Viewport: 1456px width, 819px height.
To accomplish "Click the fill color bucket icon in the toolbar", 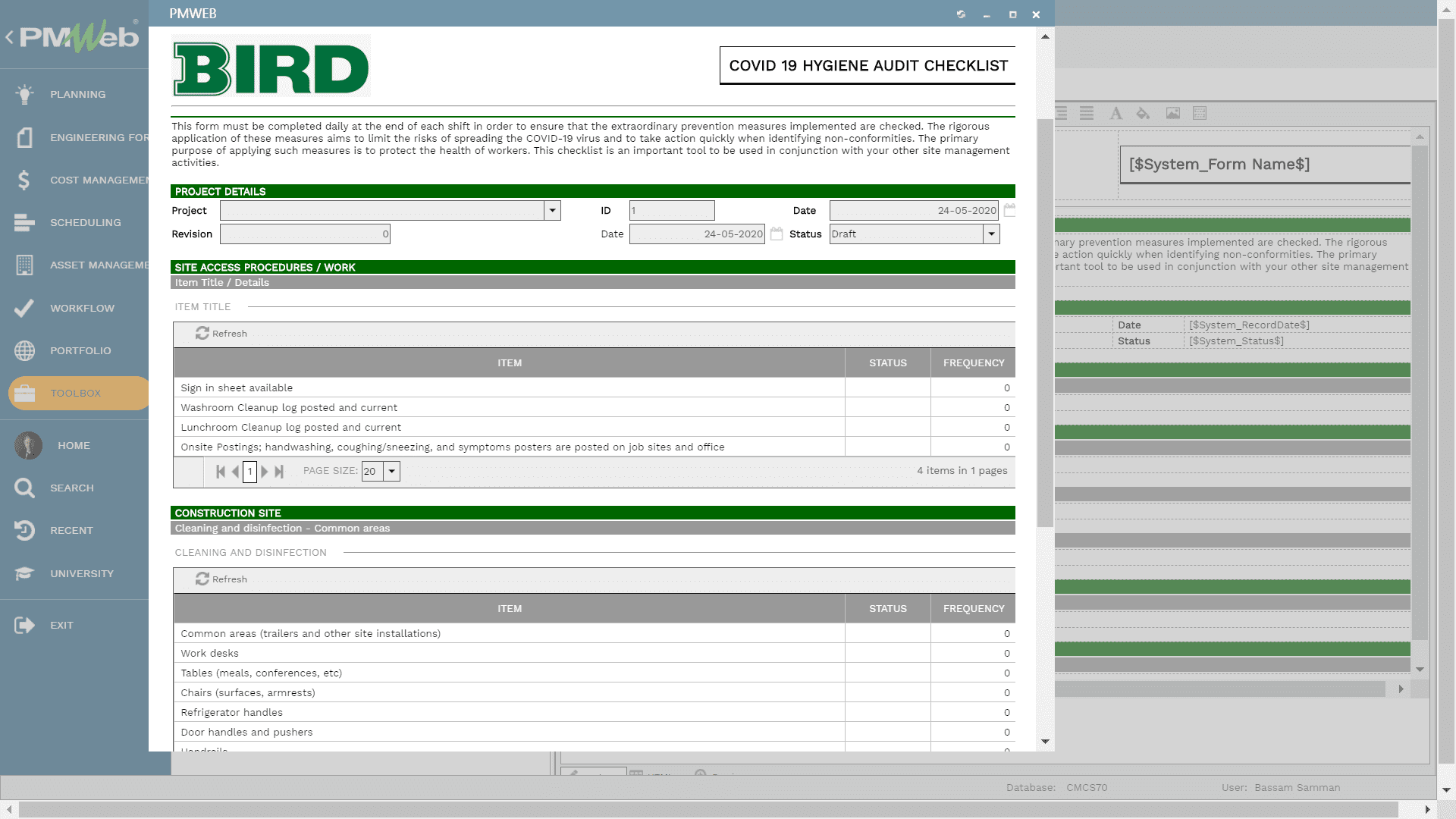I will click(x=1143, y=113).
